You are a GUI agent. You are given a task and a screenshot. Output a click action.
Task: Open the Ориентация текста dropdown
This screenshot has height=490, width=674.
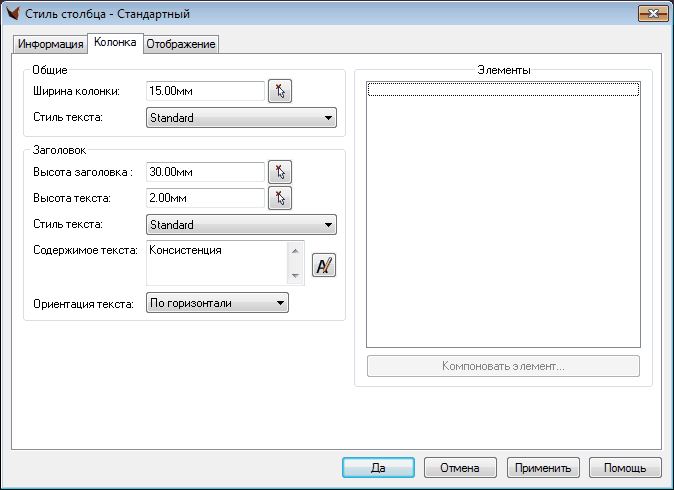coord(217,303)
